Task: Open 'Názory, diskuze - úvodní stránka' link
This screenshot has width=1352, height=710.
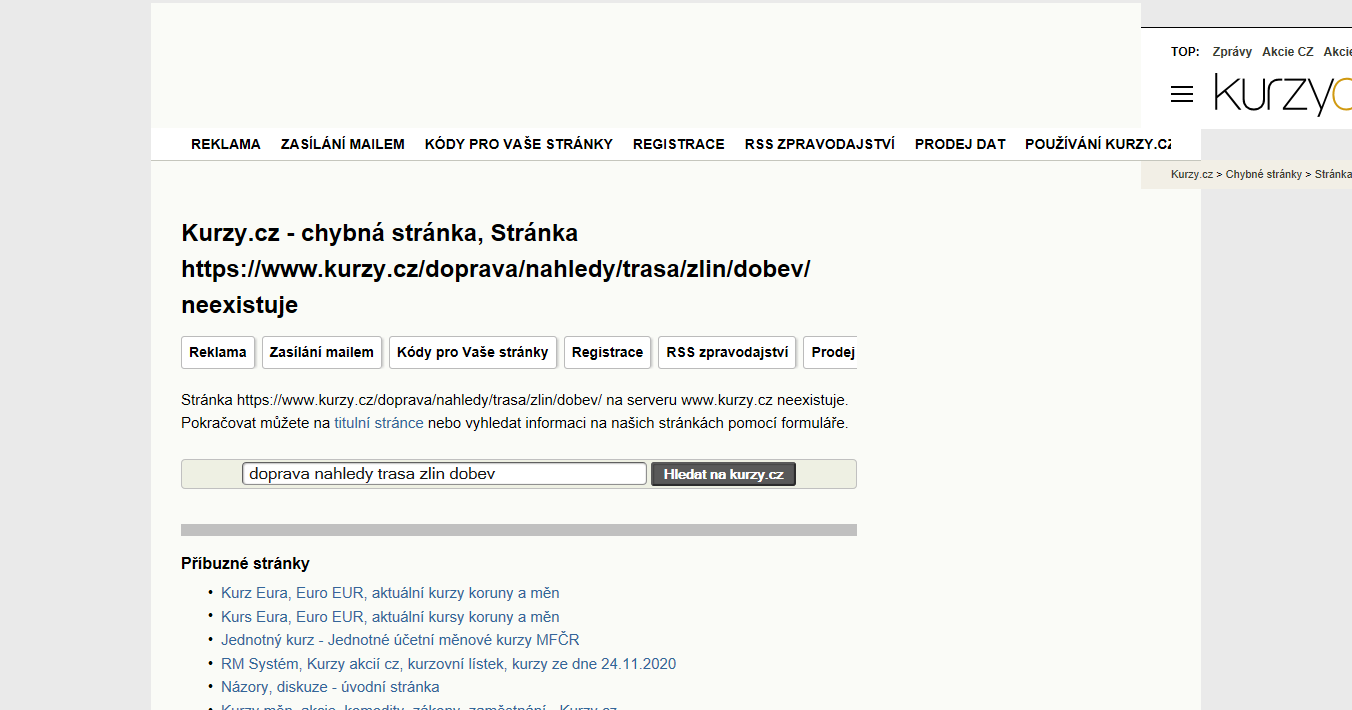Action: pyautogui.click(x=330, y=687)
